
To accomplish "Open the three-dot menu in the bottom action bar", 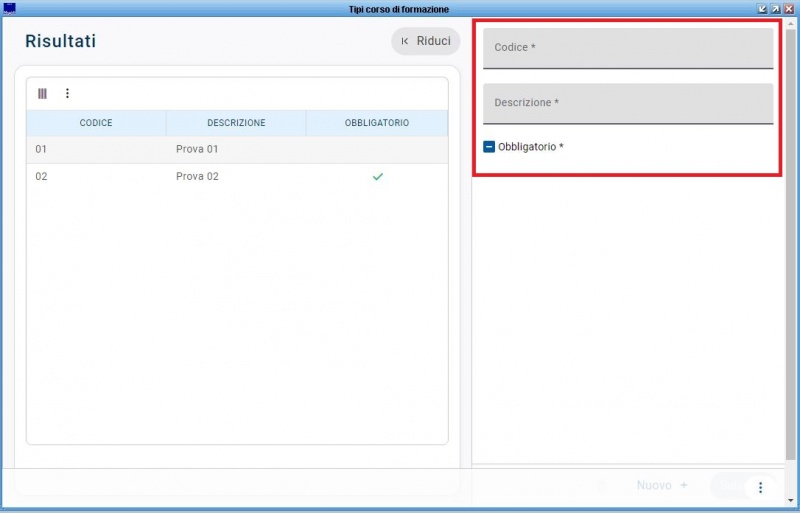I will click(760, 487).
